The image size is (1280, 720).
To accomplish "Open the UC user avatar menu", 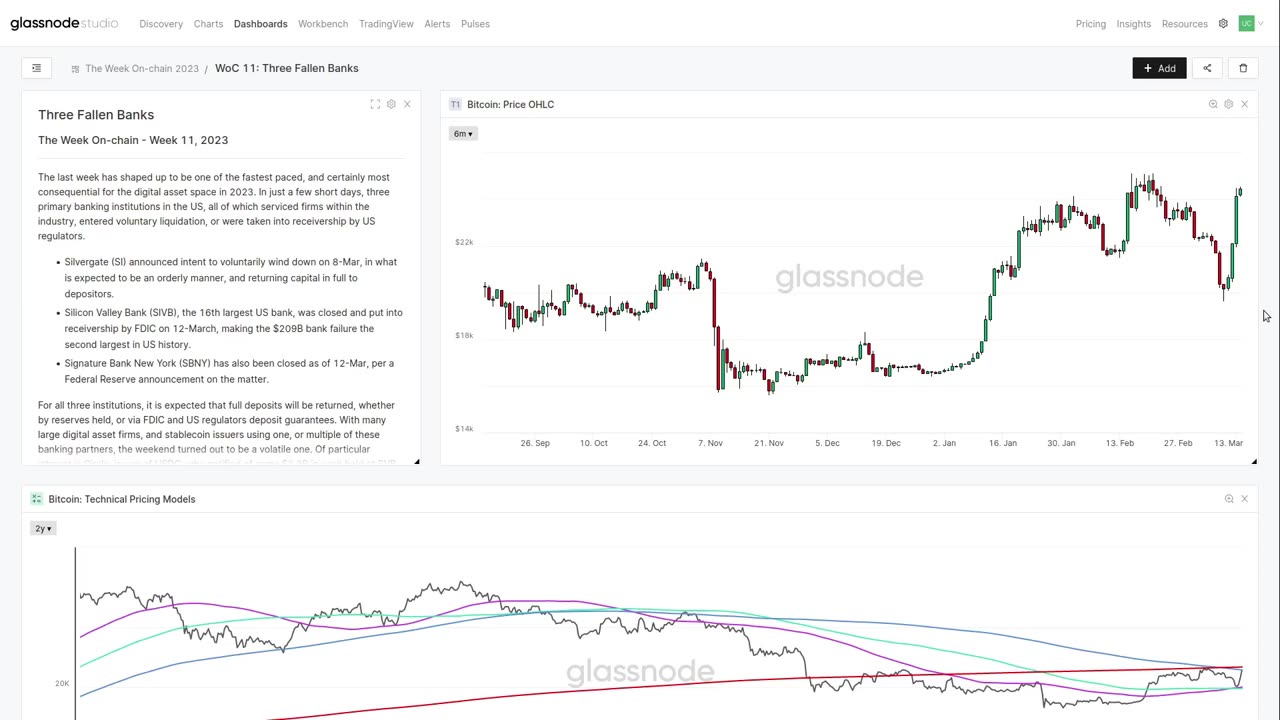I will (1246, 23).
